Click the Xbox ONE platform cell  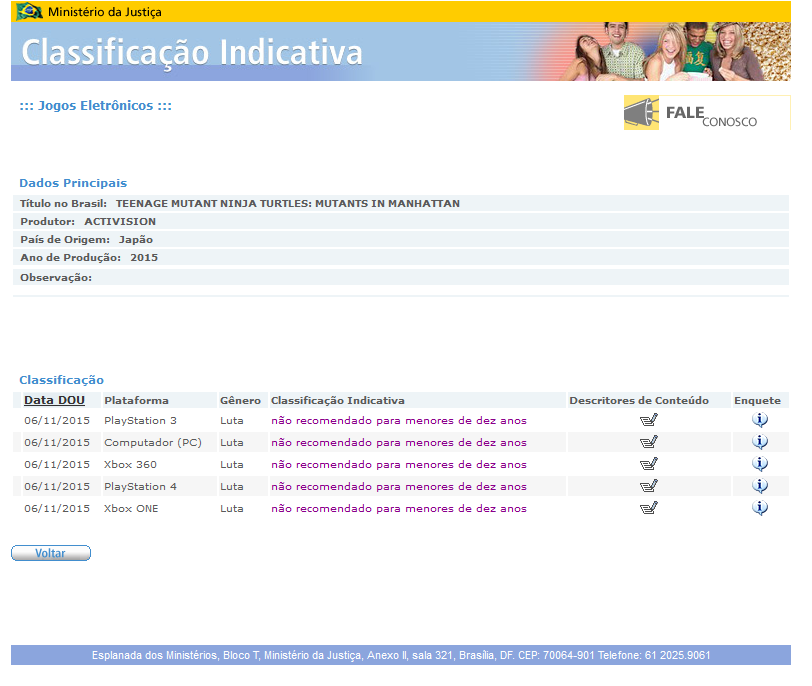tap(131, 508)
